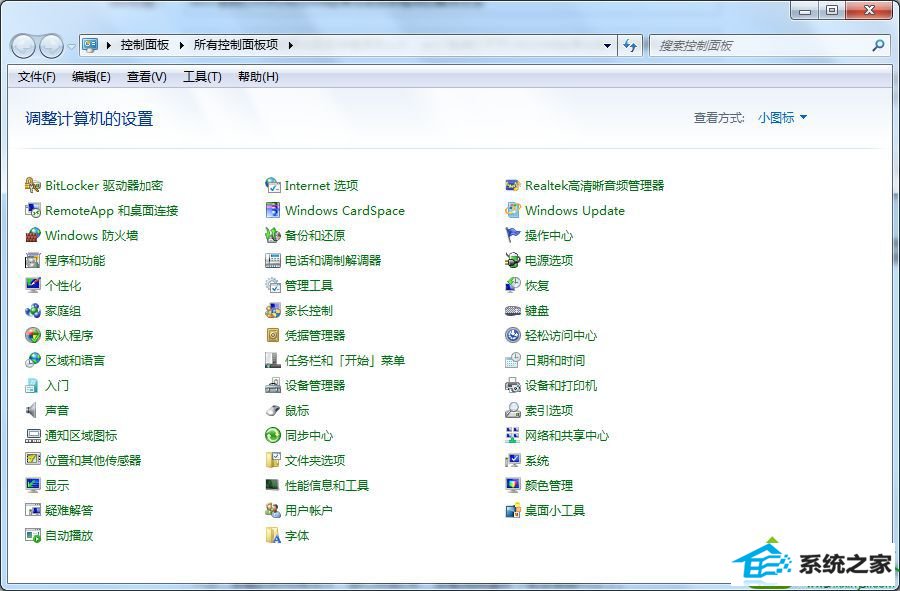This screenshot has height=591, width=900.
Task: Click the RemoteApp 和桌面连接 icon
Action: point(33,211)
